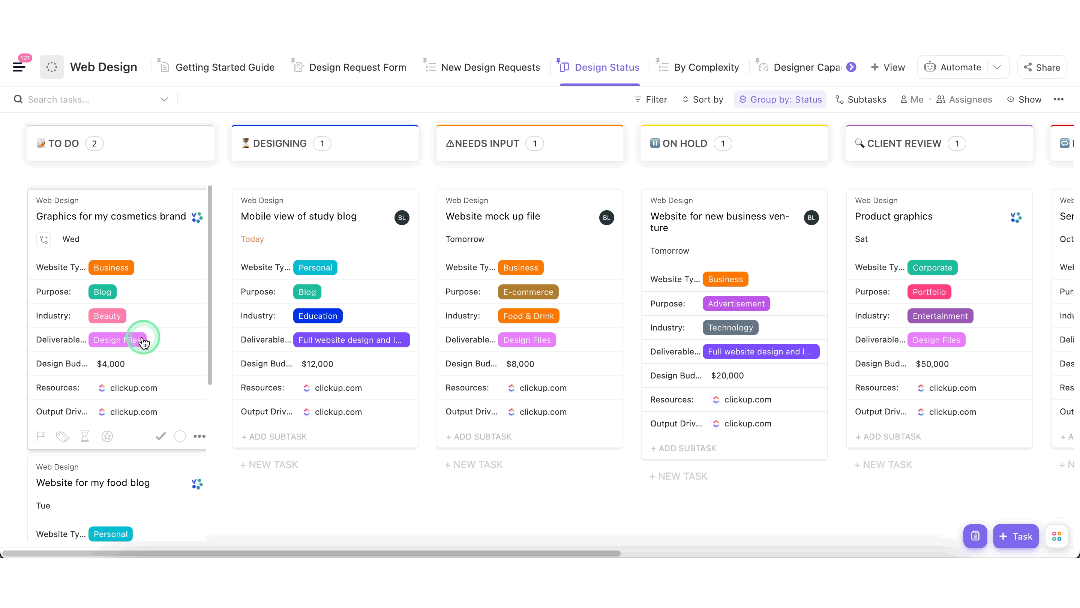Screen dimensions: 1080x608
Task: Click the $50,000 design budget value
Action: tap(932, 364)
